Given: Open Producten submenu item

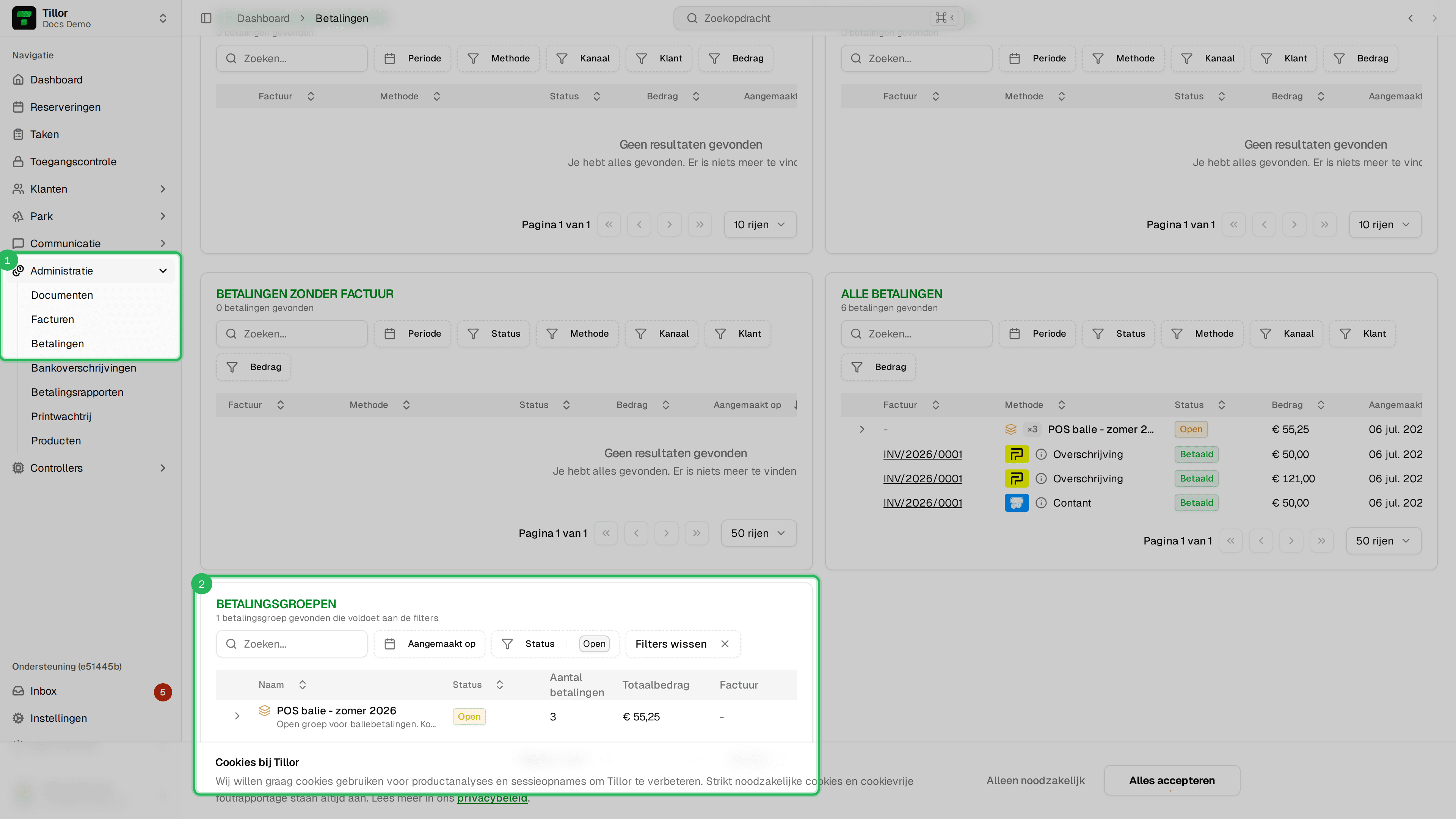Looking at the screenshot, I should point(56,441).
